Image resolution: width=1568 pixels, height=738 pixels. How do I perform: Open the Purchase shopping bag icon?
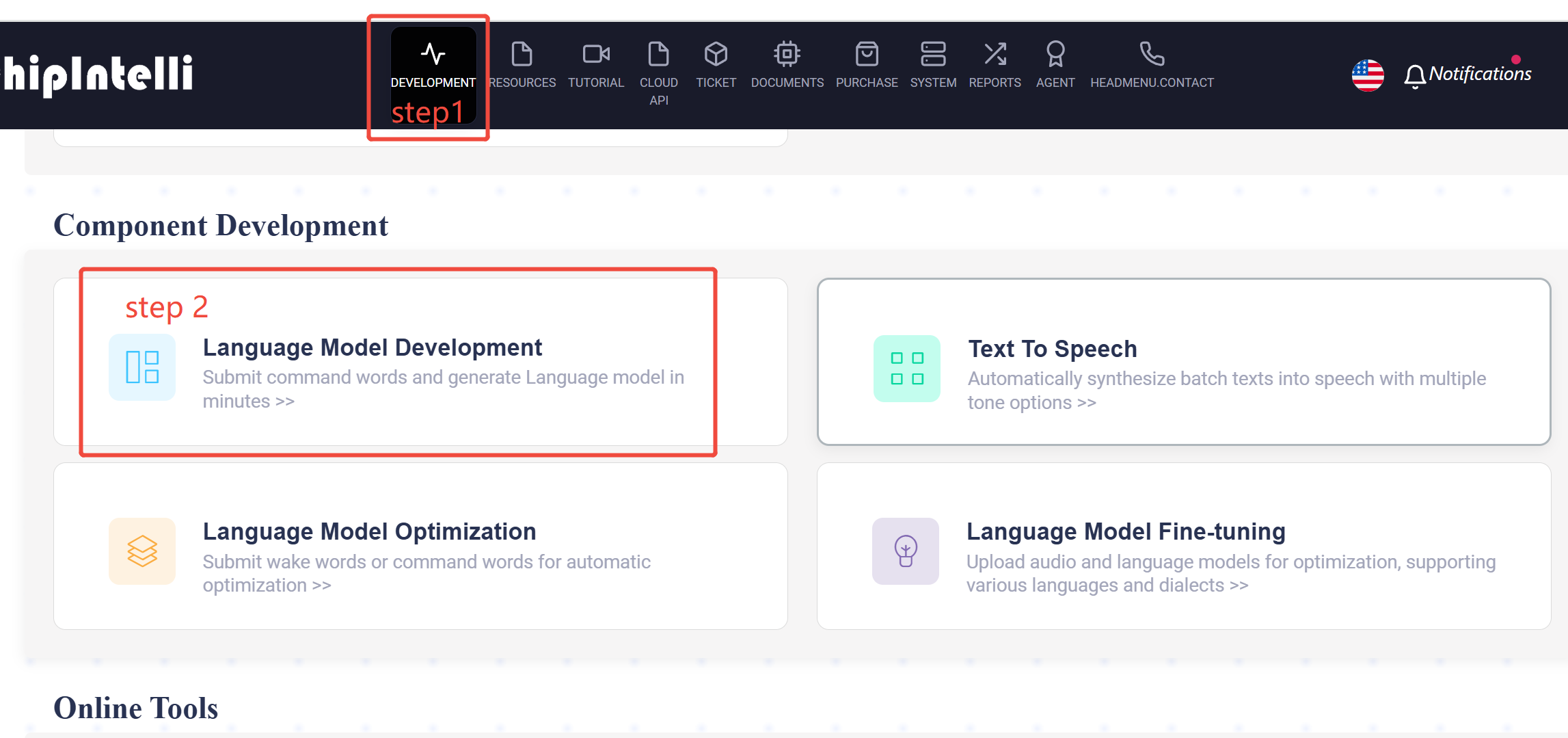(867, 54)
